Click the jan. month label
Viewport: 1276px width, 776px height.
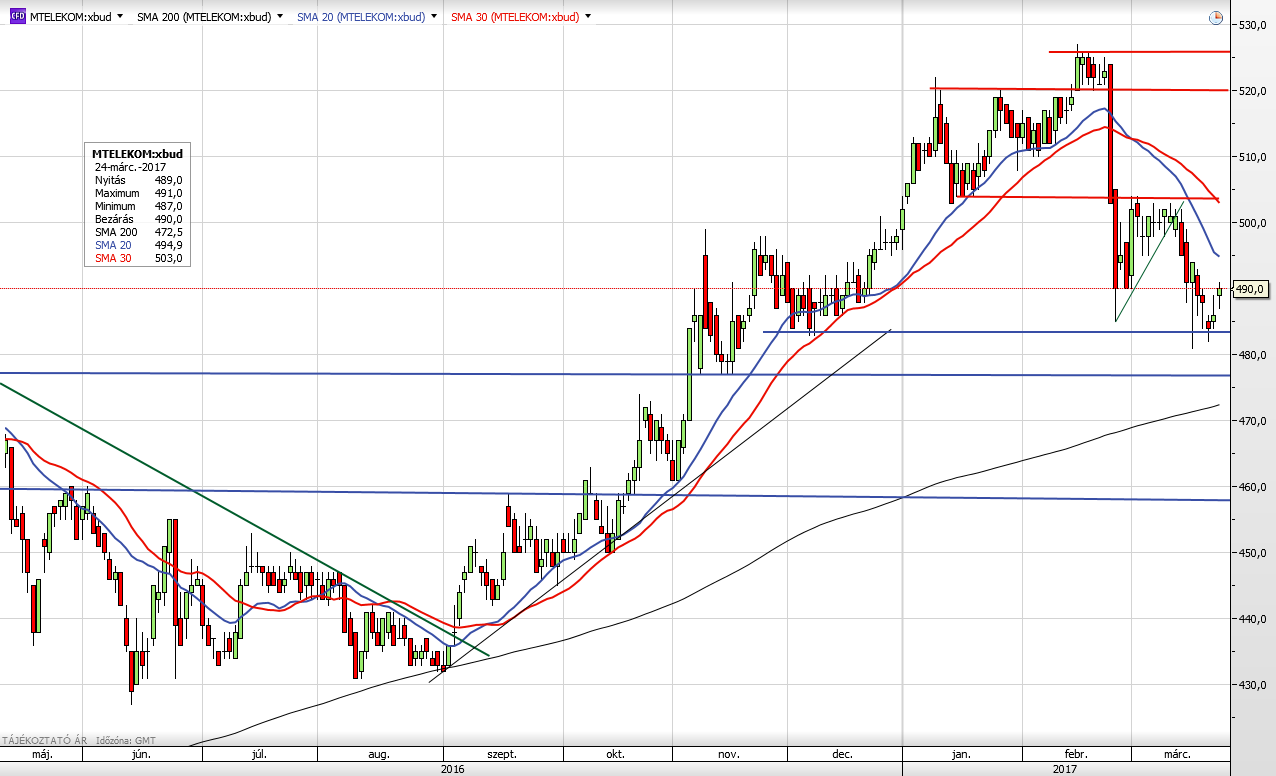click(x=960, y=754)
